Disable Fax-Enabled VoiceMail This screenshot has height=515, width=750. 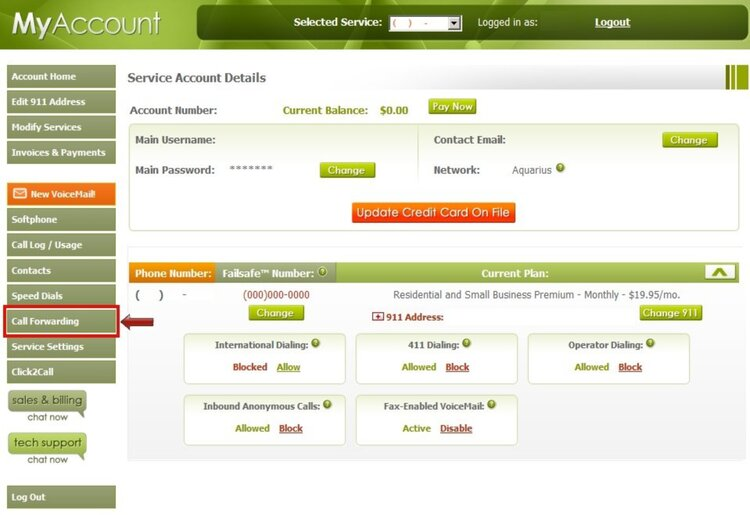456,428
